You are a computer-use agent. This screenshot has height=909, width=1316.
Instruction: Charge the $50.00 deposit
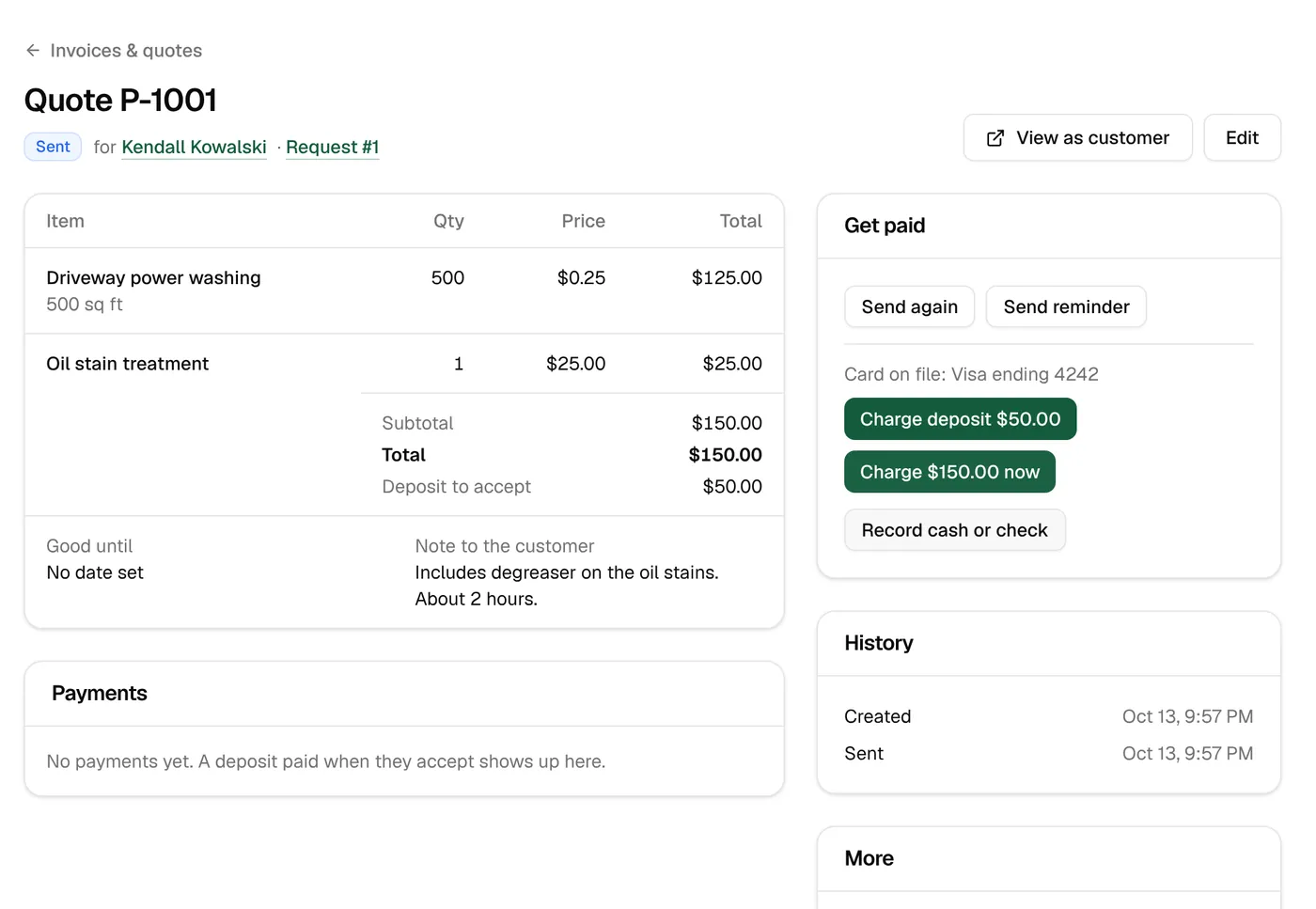tap(960, 419)
